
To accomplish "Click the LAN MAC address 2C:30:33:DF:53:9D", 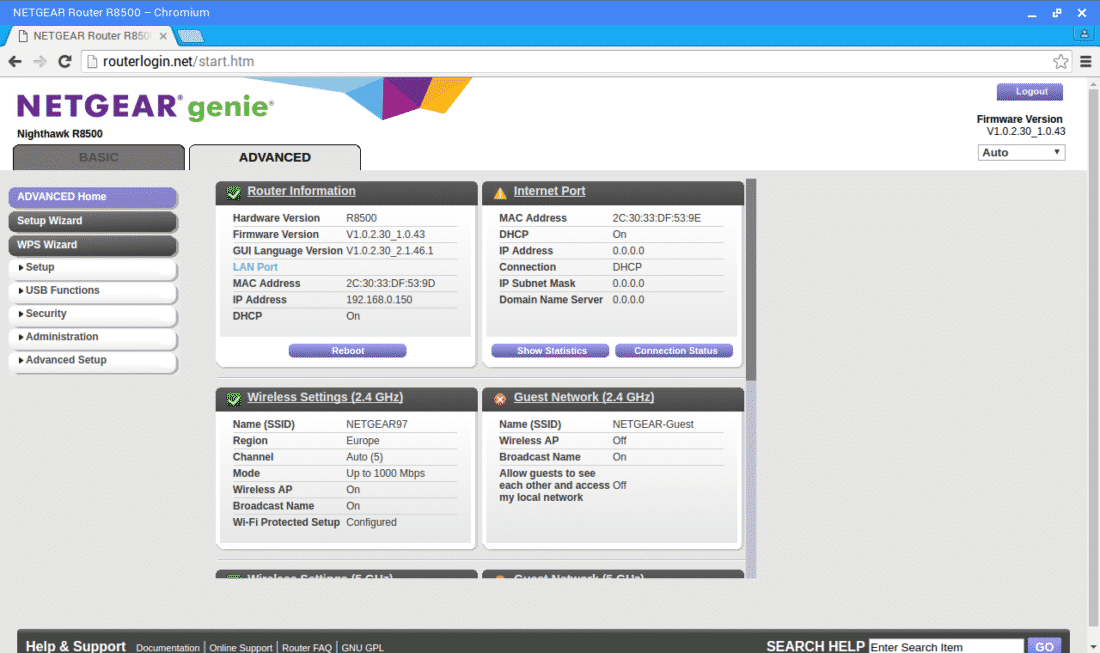I will click(x=390, y=283).
